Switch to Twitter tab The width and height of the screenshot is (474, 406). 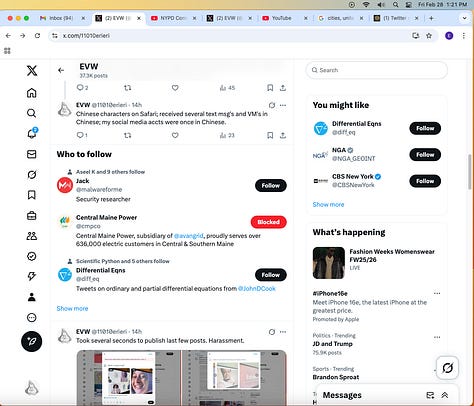click(396, 18)
